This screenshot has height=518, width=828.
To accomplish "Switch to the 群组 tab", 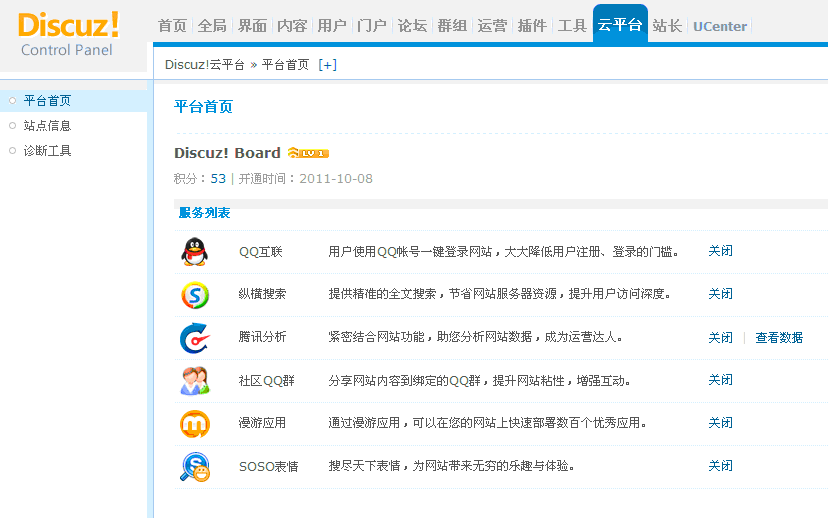I will click(x=452, y=25).
